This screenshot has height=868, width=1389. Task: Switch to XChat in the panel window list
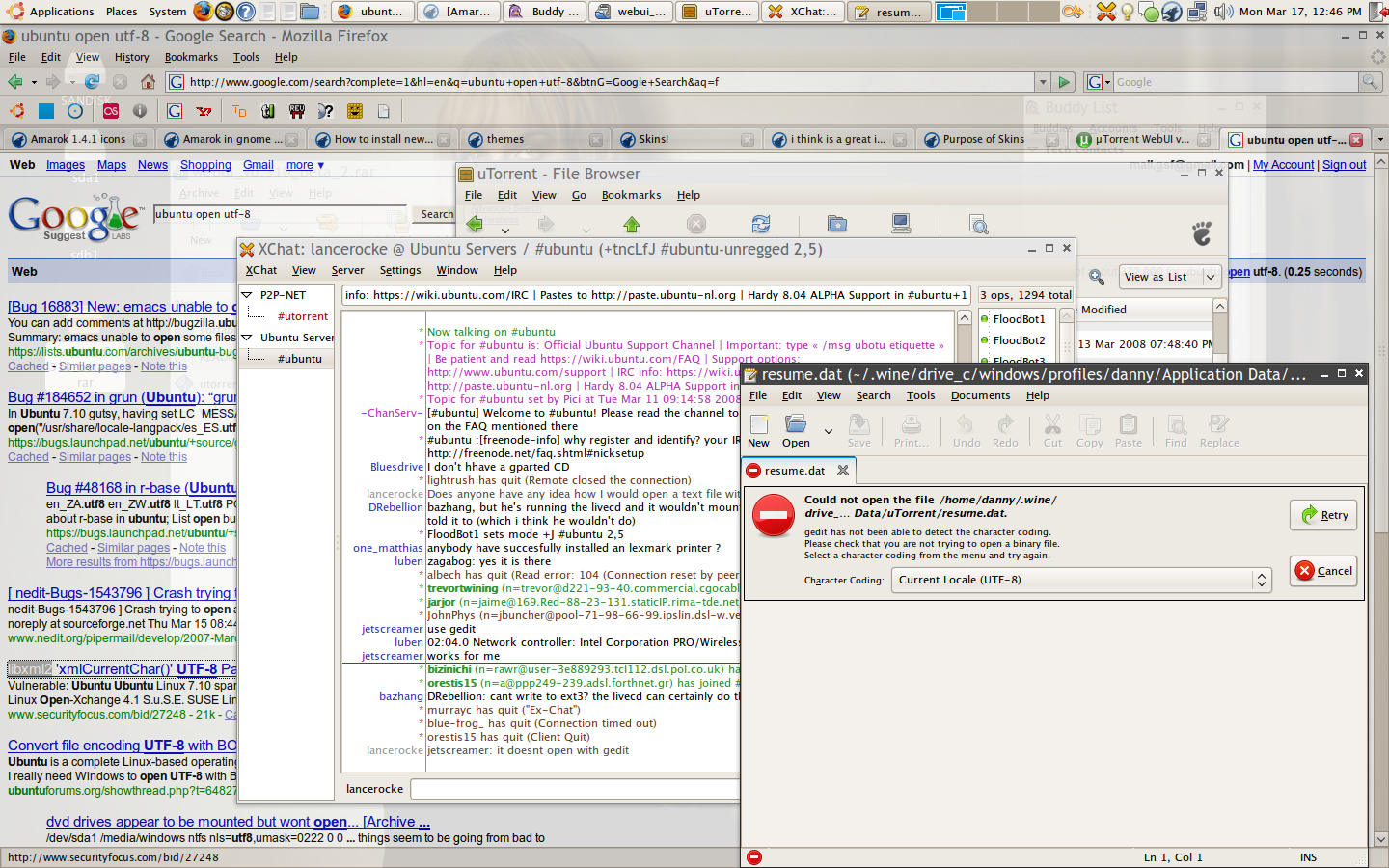coord(801,12)
